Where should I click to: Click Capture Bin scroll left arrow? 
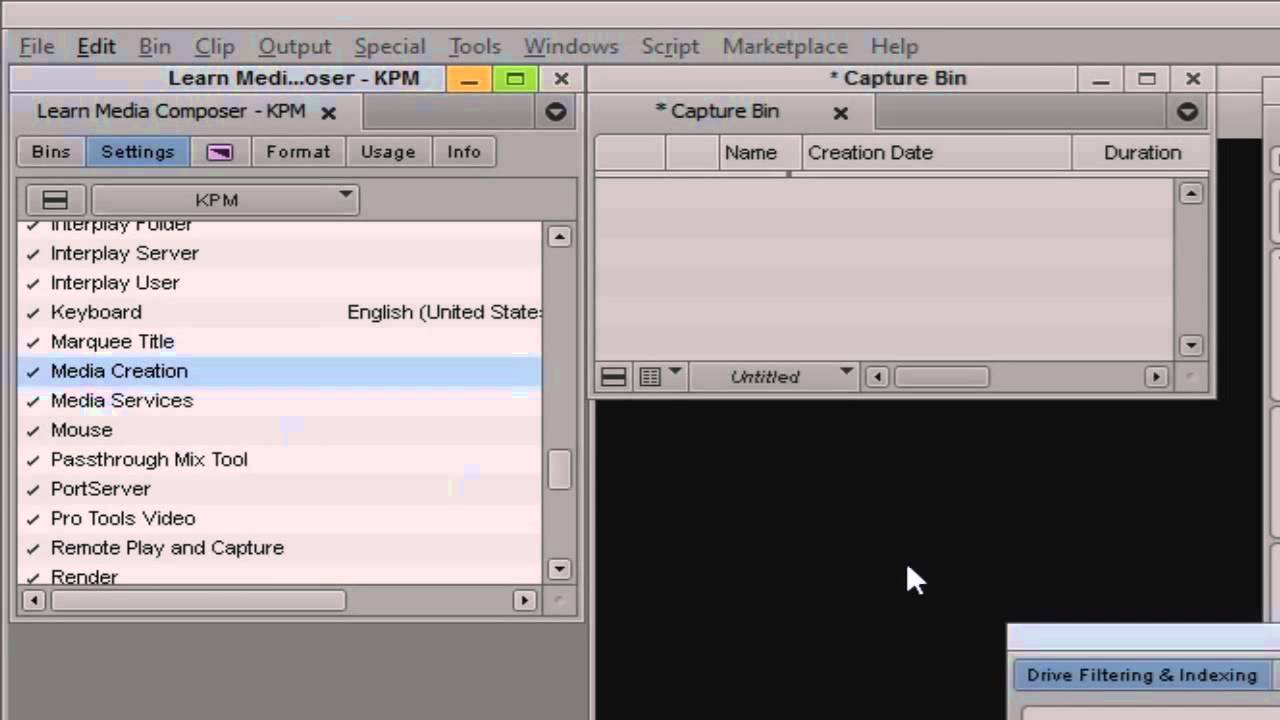tap(878, 377)
